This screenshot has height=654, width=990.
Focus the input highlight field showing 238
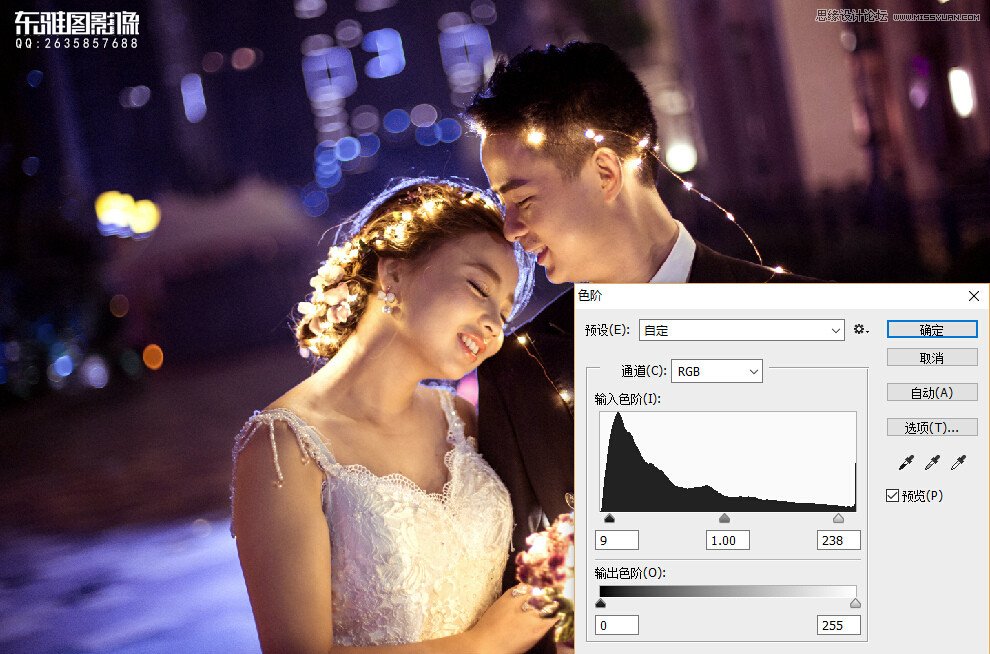[x=838, y=540]
